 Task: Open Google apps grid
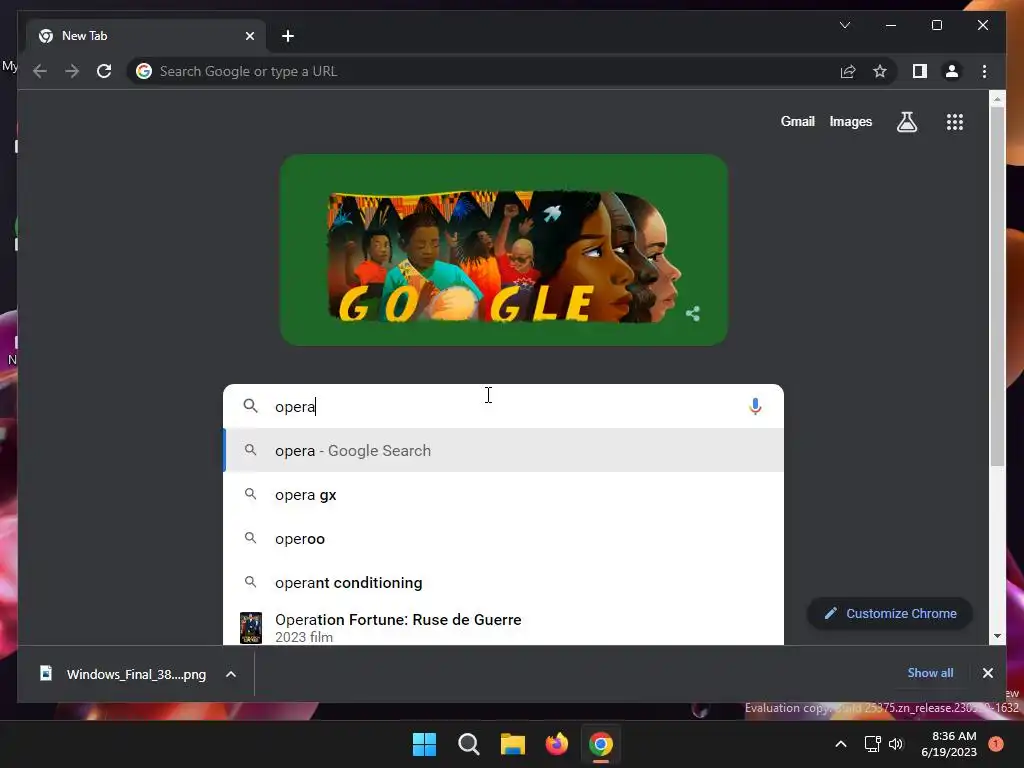point(955,121)
